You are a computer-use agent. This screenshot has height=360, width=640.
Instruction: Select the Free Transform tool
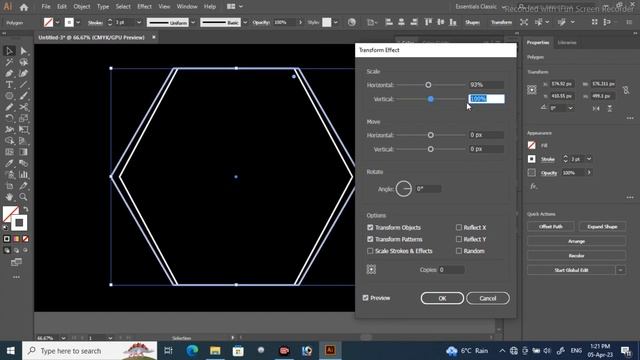[23, 130]
